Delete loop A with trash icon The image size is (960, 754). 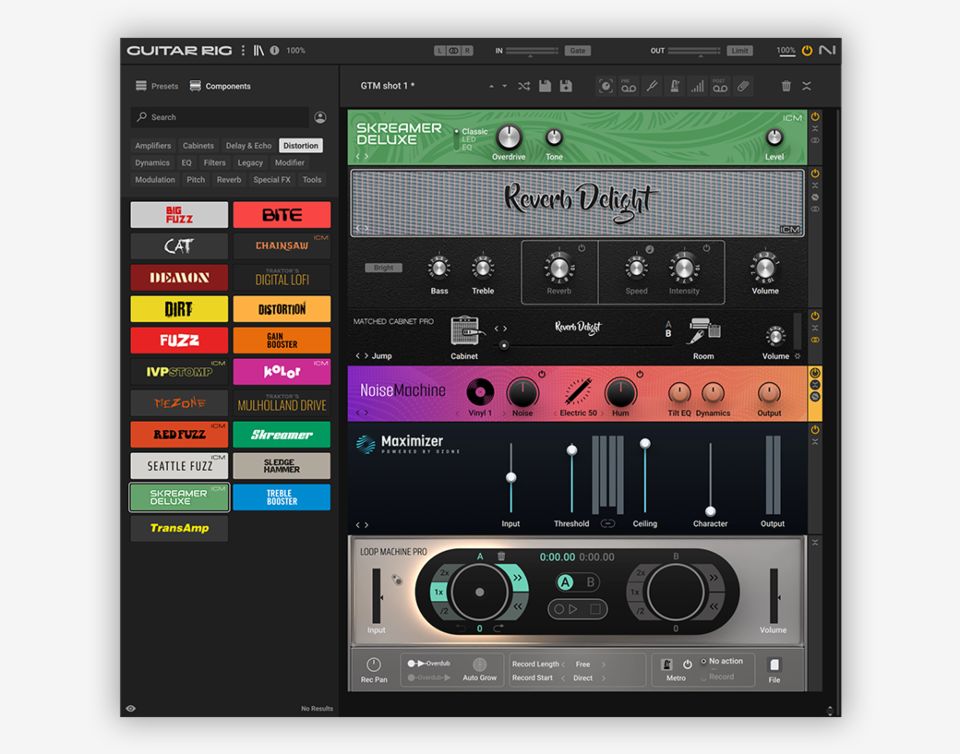[x=501, y=556]
